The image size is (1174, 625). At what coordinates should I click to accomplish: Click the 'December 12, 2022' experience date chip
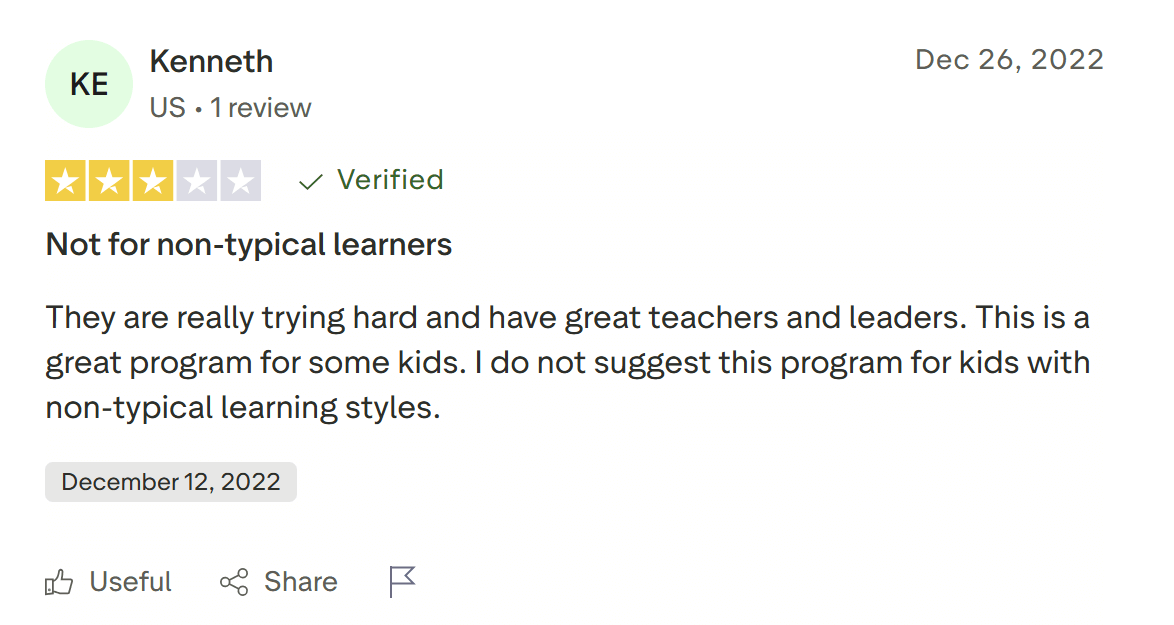[170, 481]
